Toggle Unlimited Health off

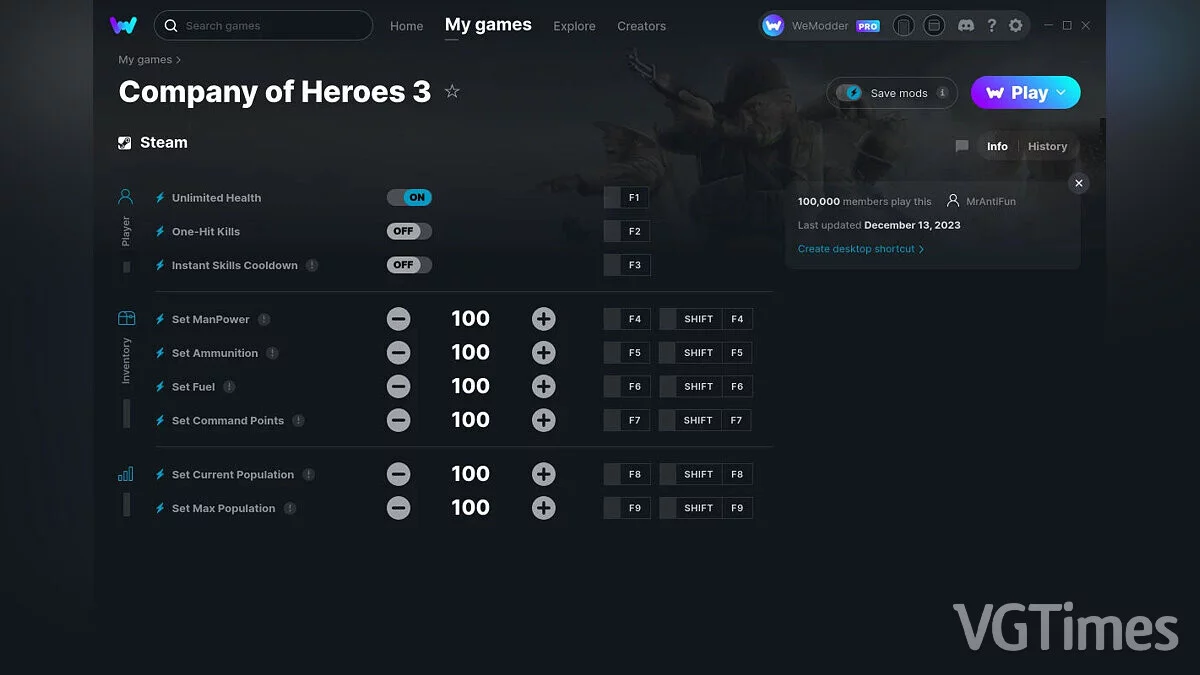[409, 197]
